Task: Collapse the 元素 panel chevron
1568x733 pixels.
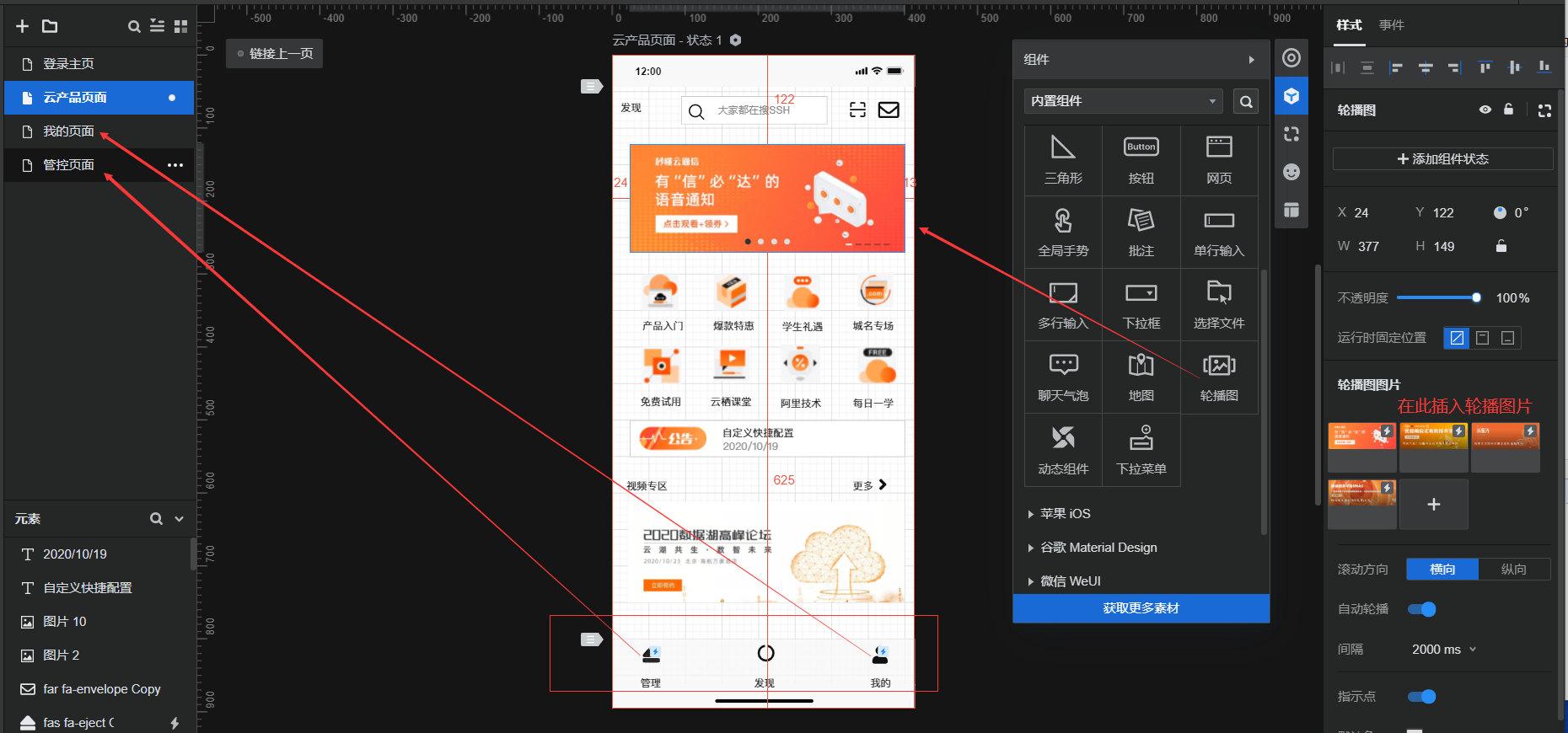Action: click(179, 519)
